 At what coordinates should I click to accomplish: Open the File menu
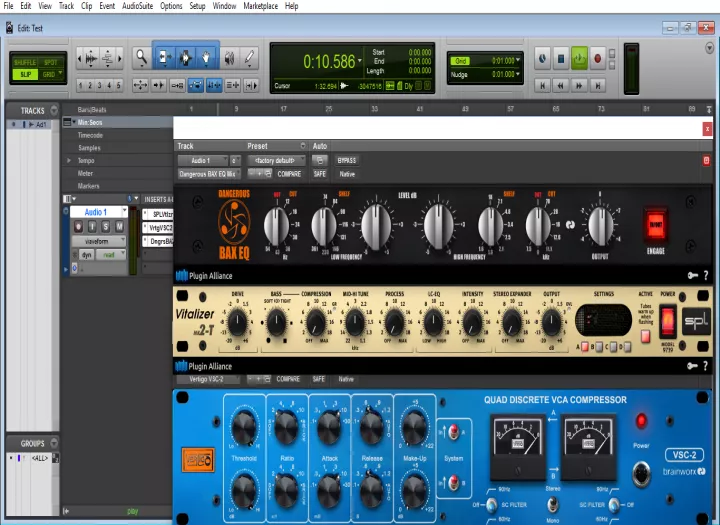coord(8,6)
